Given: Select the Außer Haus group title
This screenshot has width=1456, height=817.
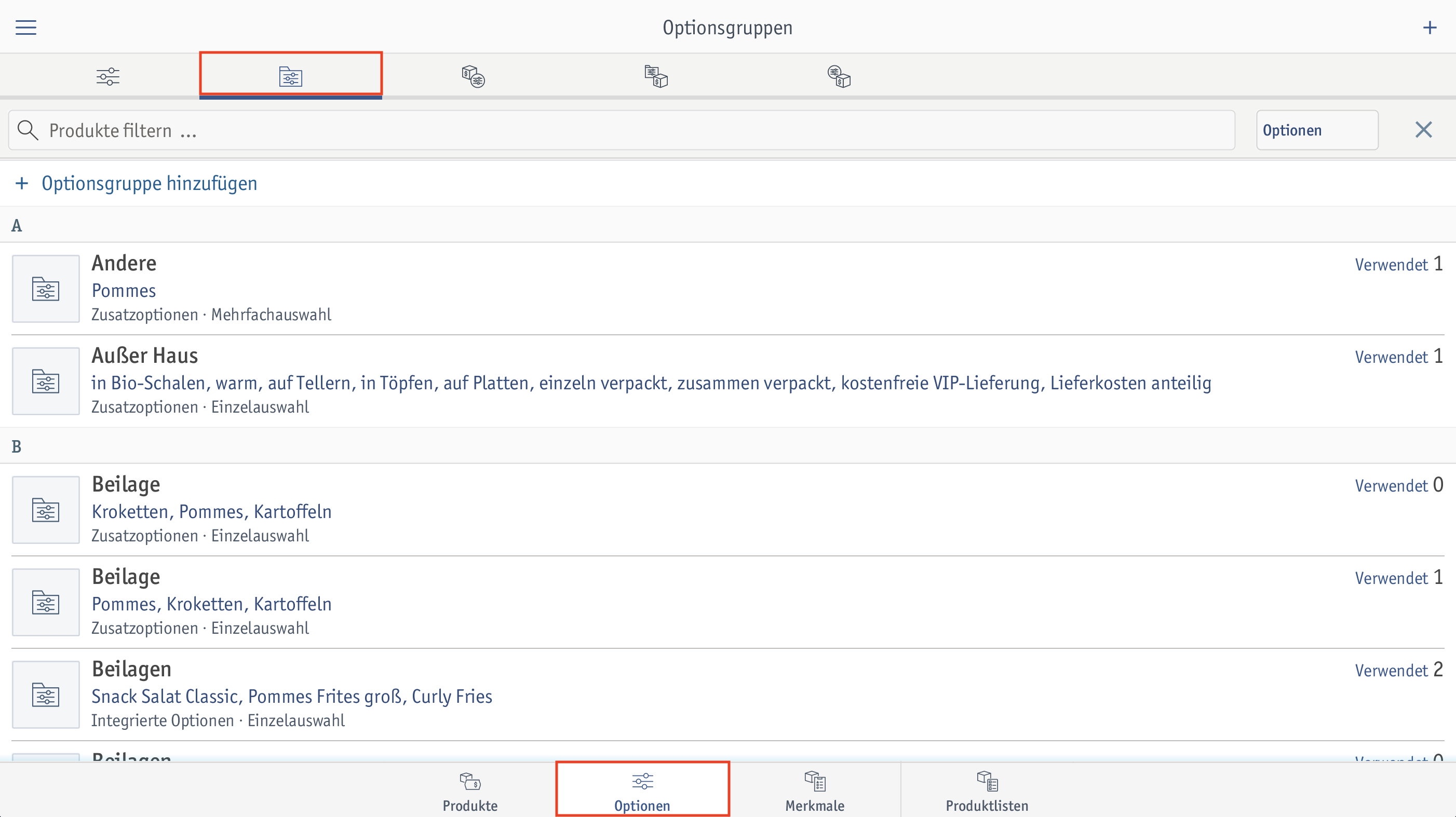Looking at the screenshot, I should point(145,356).
